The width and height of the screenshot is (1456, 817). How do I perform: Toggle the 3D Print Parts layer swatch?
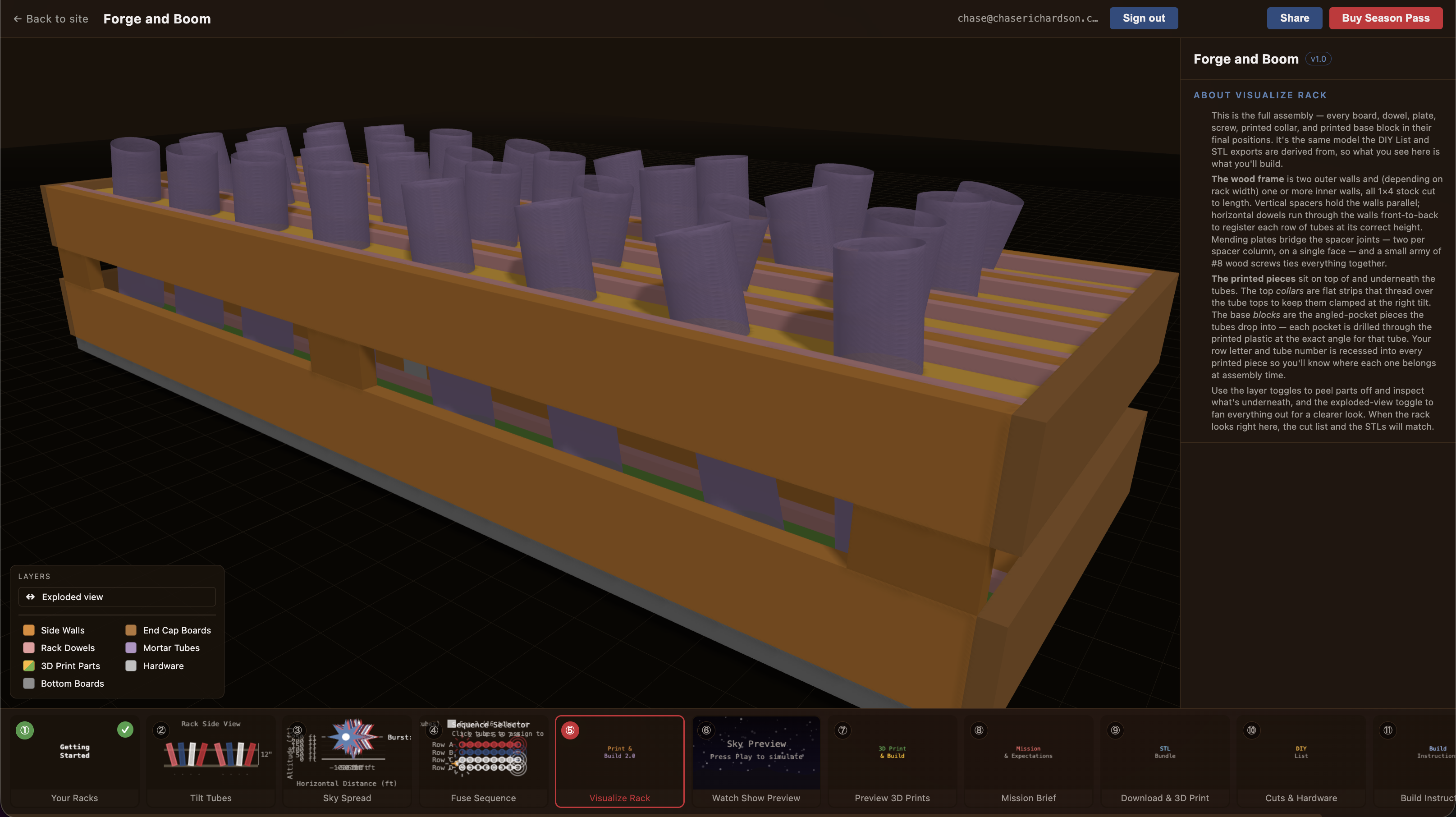click(x=29, y=666)
